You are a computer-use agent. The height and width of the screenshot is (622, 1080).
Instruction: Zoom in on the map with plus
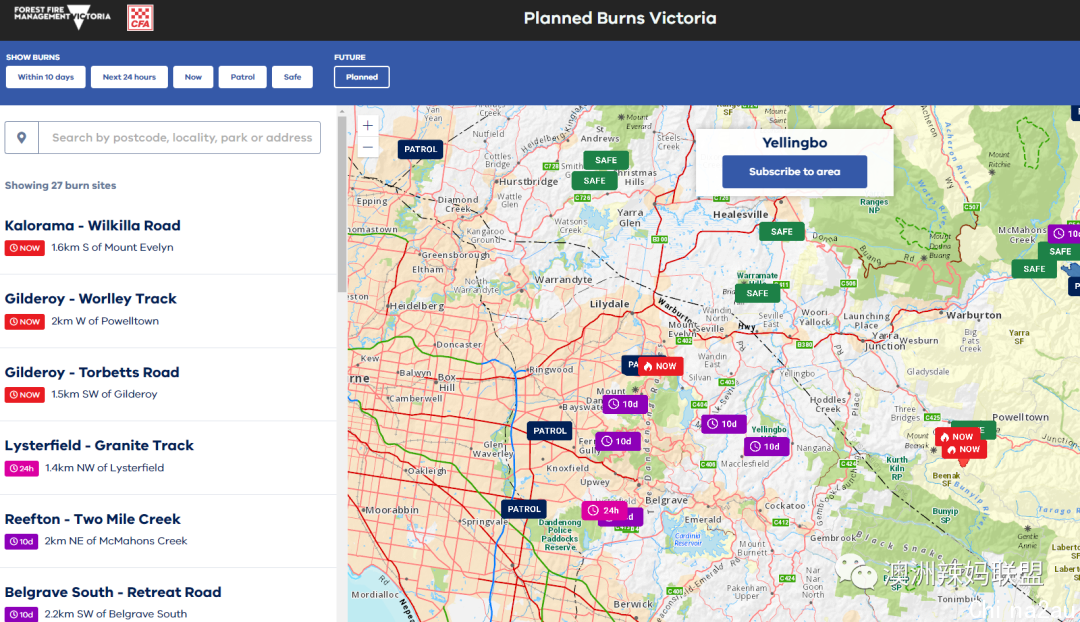[x=368, y=125]
